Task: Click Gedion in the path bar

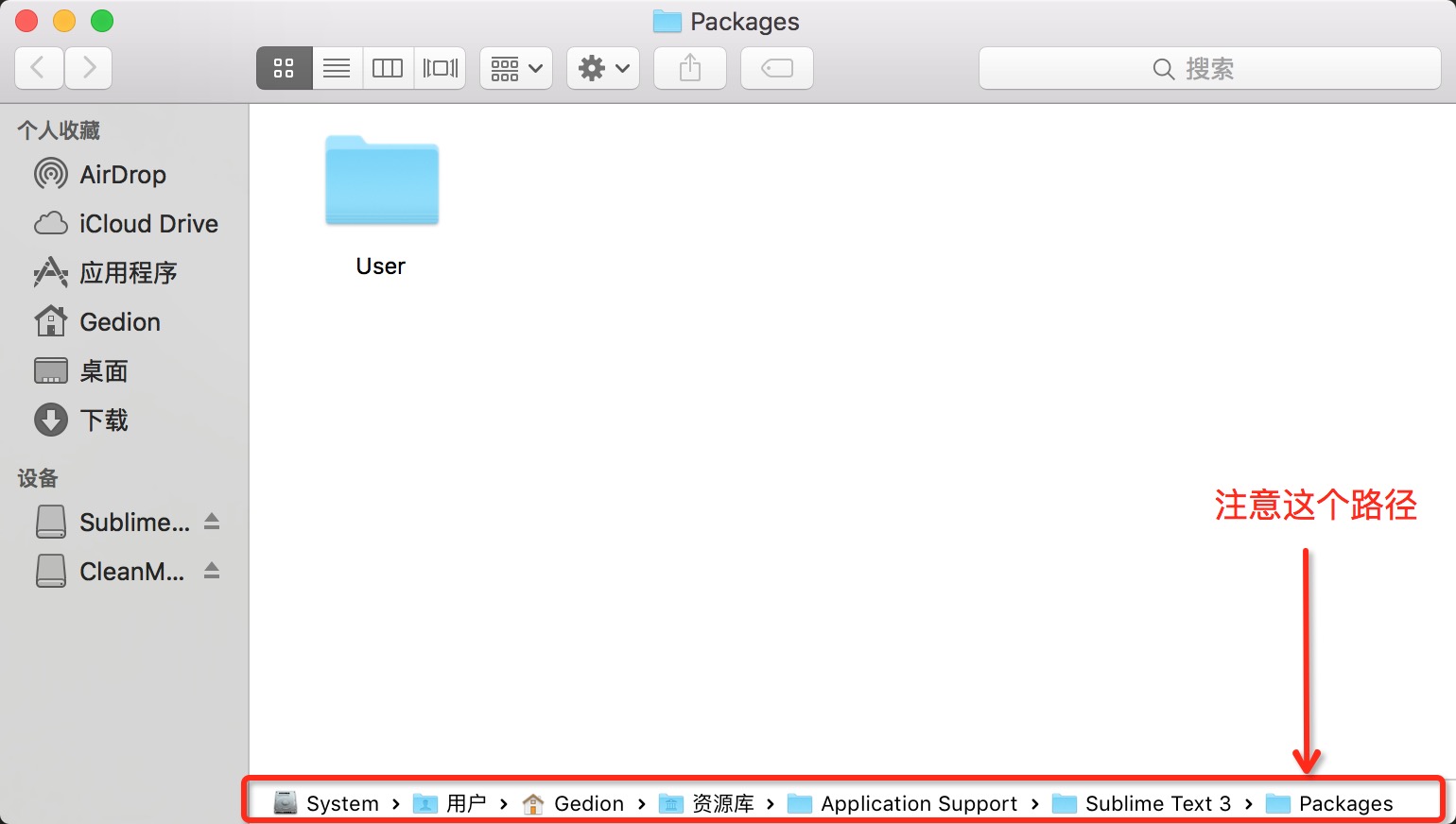Action: tap(573, 803)
